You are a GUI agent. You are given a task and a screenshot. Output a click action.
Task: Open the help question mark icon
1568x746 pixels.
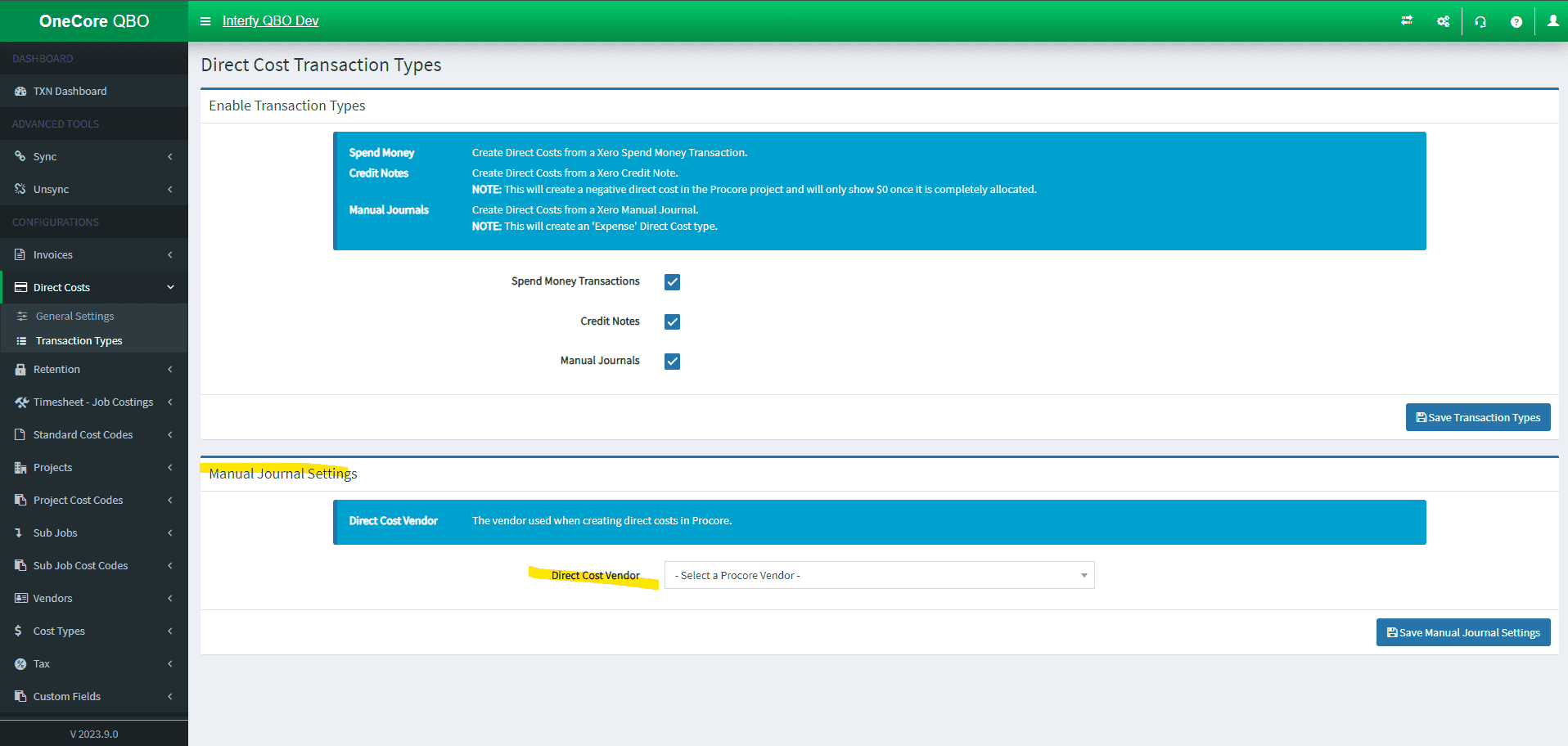pos(1516,22)
